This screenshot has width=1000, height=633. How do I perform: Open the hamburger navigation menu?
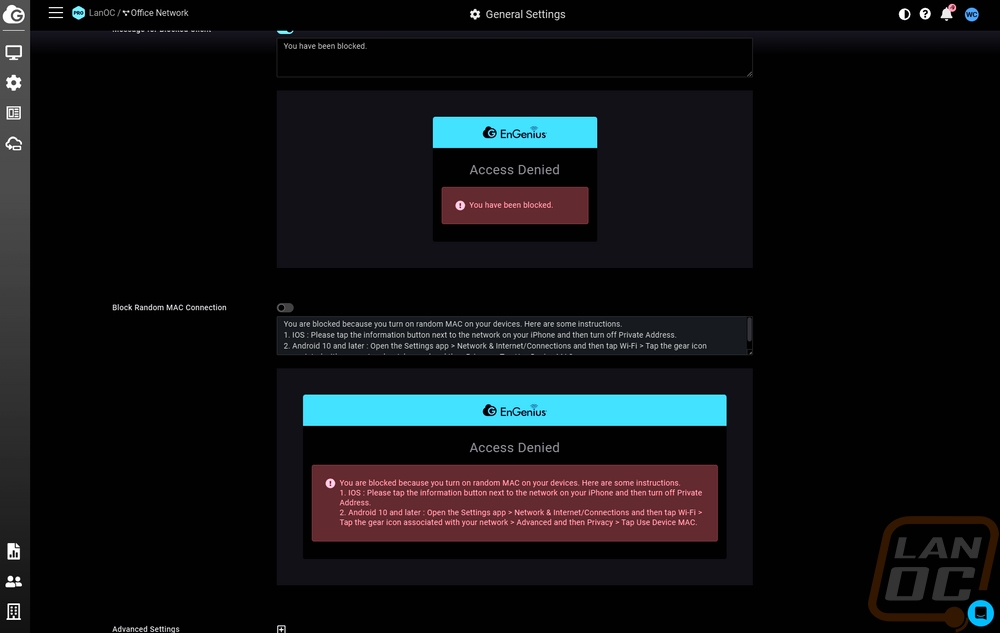[x=56, y=13]
